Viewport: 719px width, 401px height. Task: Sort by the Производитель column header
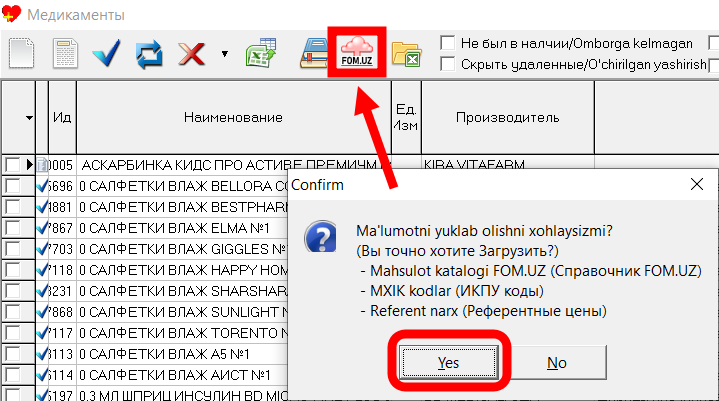point(508,117)
